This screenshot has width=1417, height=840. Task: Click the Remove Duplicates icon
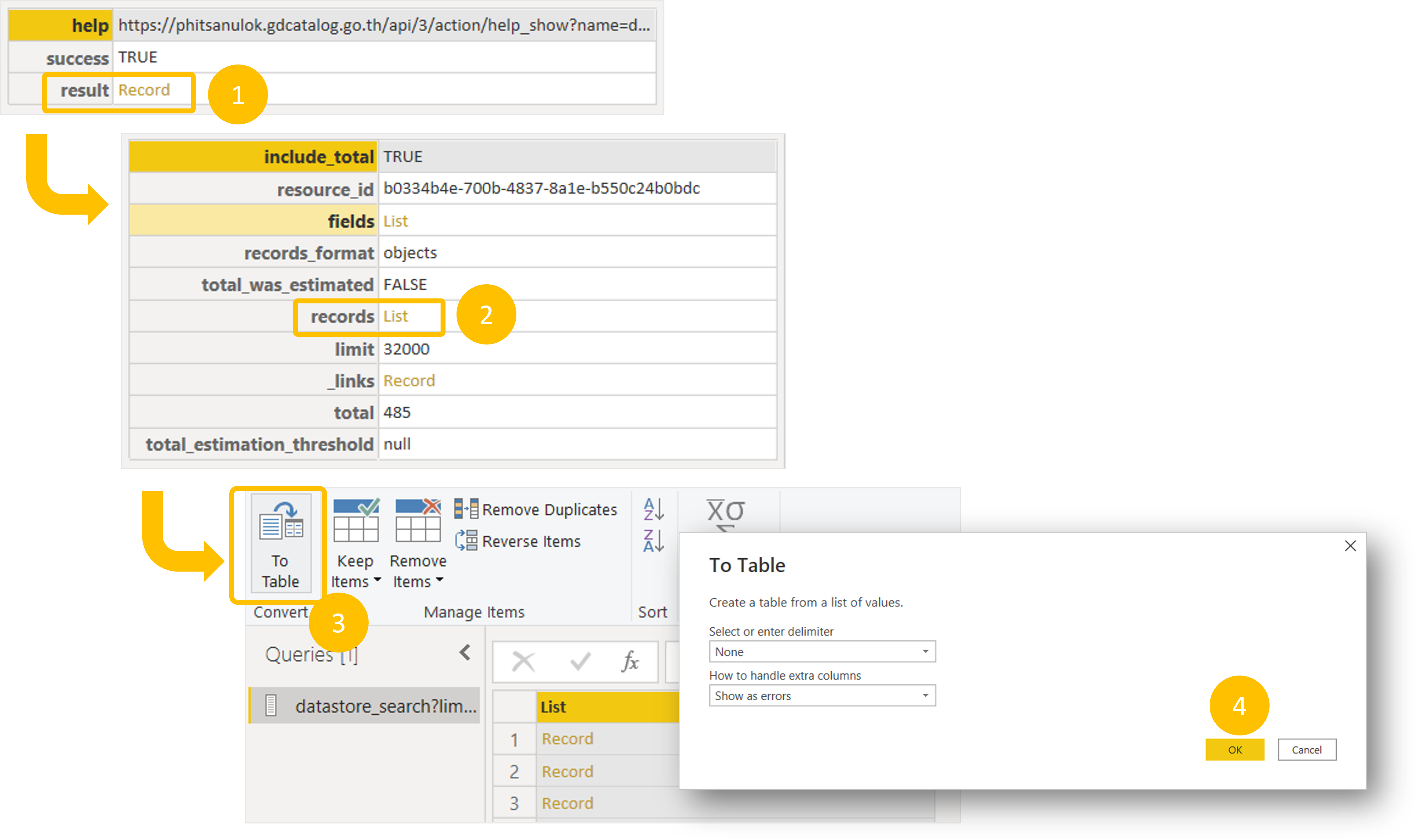466,509
